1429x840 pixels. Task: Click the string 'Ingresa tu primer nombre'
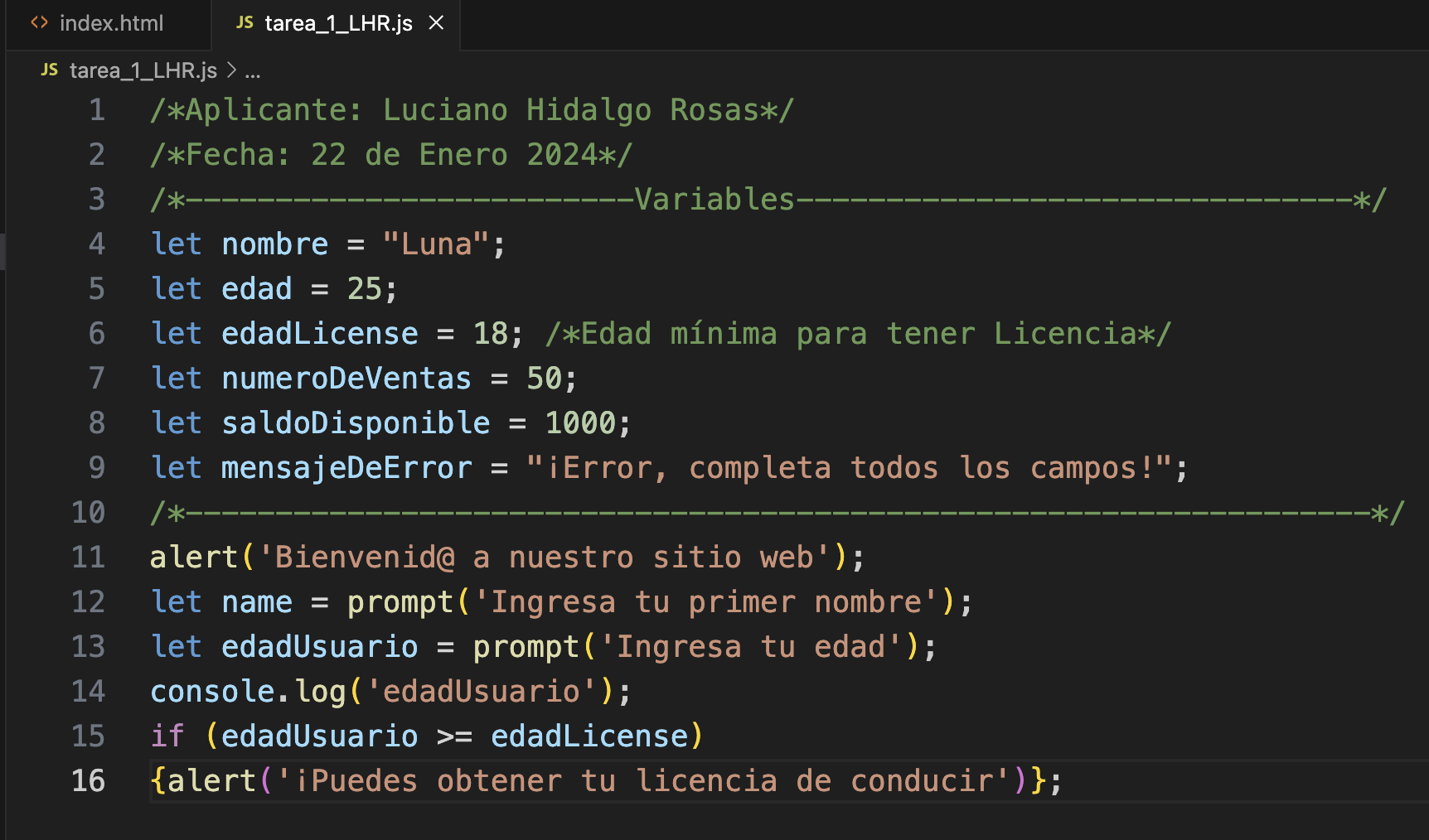[x=706, y=602]
